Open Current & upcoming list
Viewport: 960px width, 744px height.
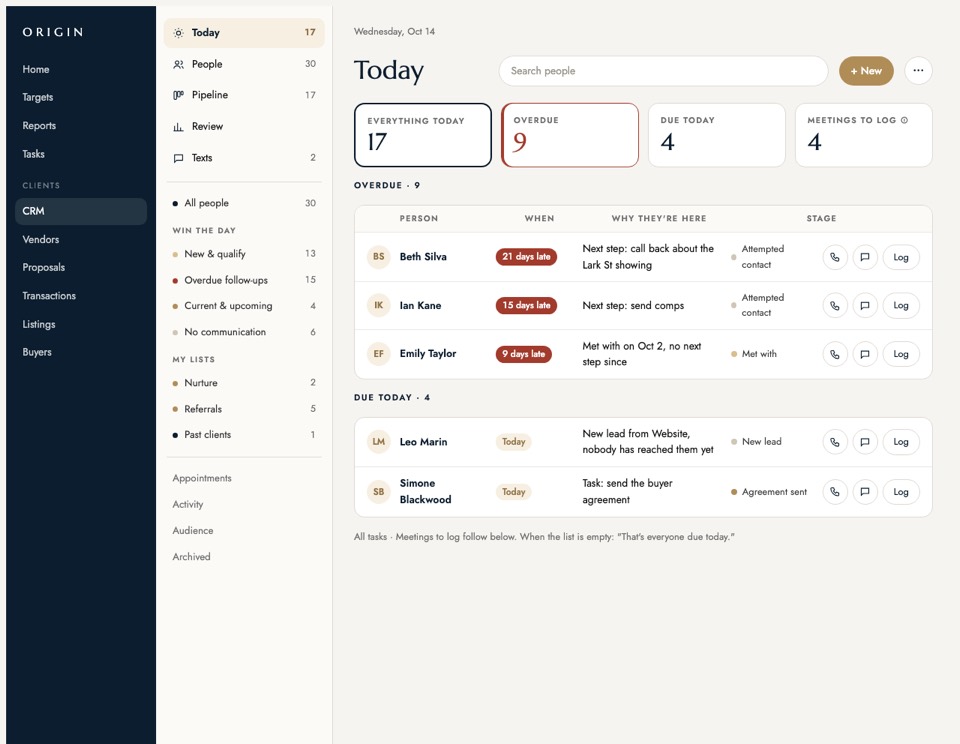coord(244,306)
